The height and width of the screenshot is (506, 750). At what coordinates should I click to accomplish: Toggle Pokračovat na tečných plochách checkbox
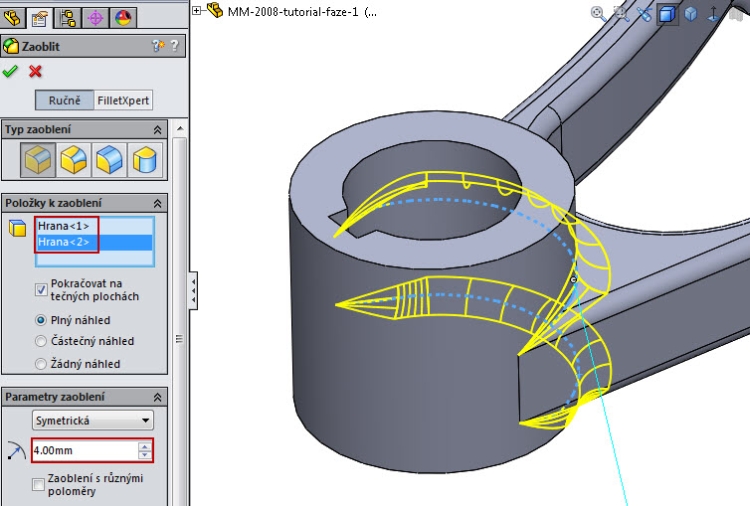click(41, 289)
